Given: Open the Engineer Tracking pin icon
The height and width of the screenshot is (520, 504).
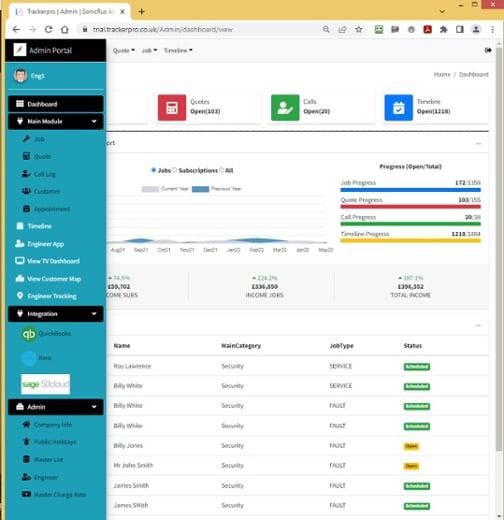Looking at the screenshot, I should (x=20, y=296).
